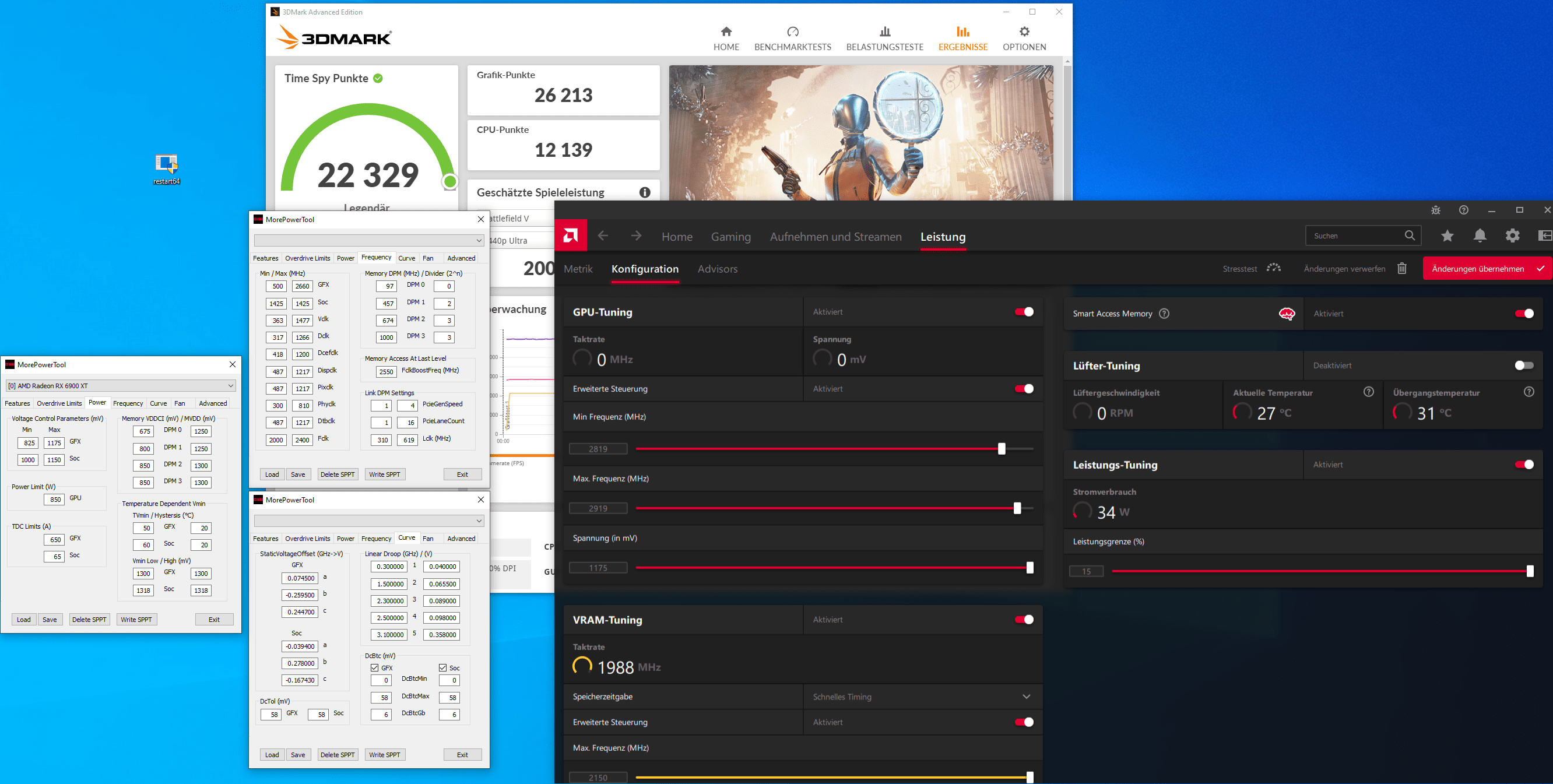Go forward with the Radeon forward arrow

click(x=636, y=235)
